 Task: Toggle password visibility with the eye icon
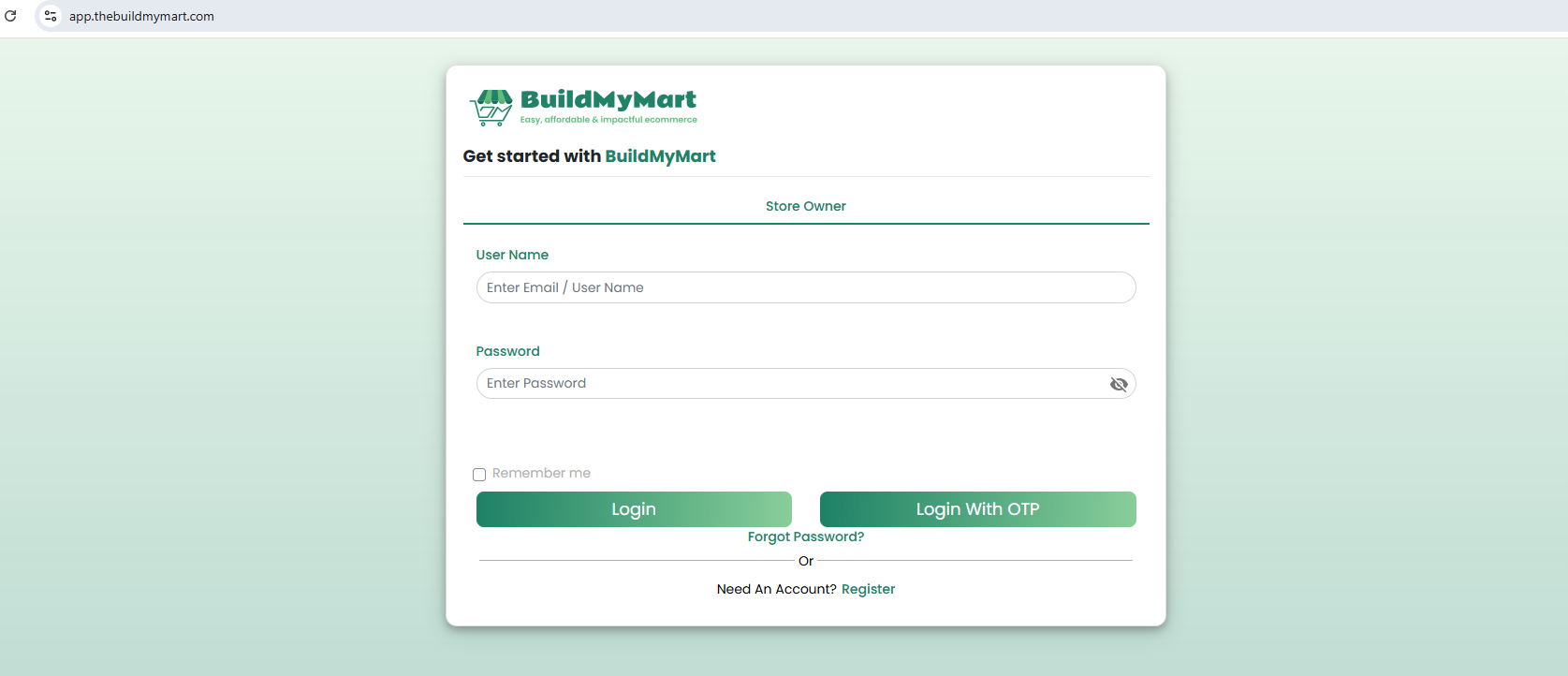(x=1119, y=384)
